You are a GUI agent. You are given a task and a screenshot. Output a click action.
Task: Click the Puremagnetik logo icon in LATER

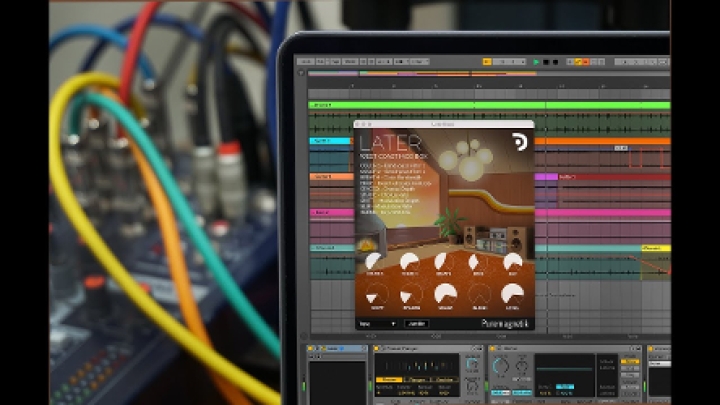[x=520, y=142]
